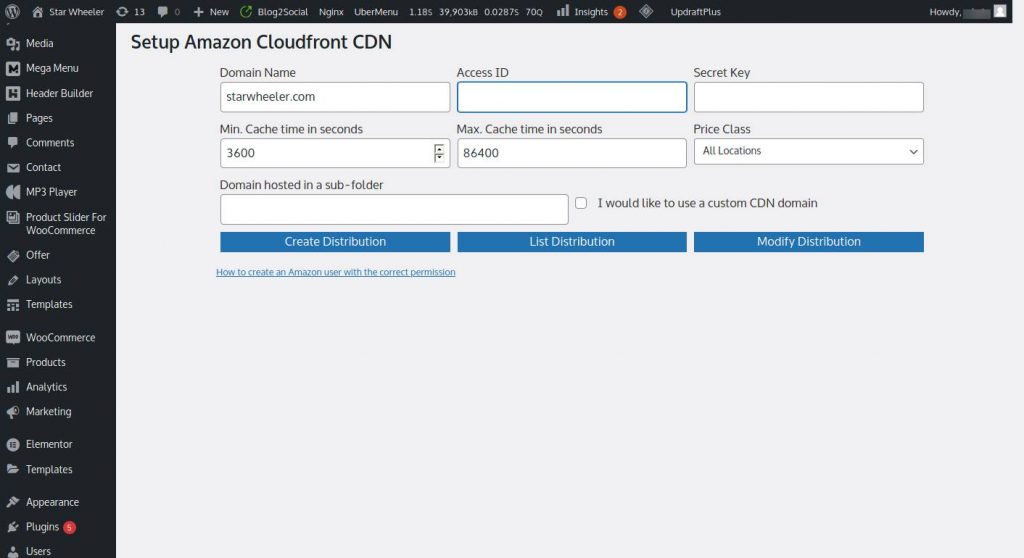
Task: Click the Marketing megaphone icon
Action: tap(13, 412)
